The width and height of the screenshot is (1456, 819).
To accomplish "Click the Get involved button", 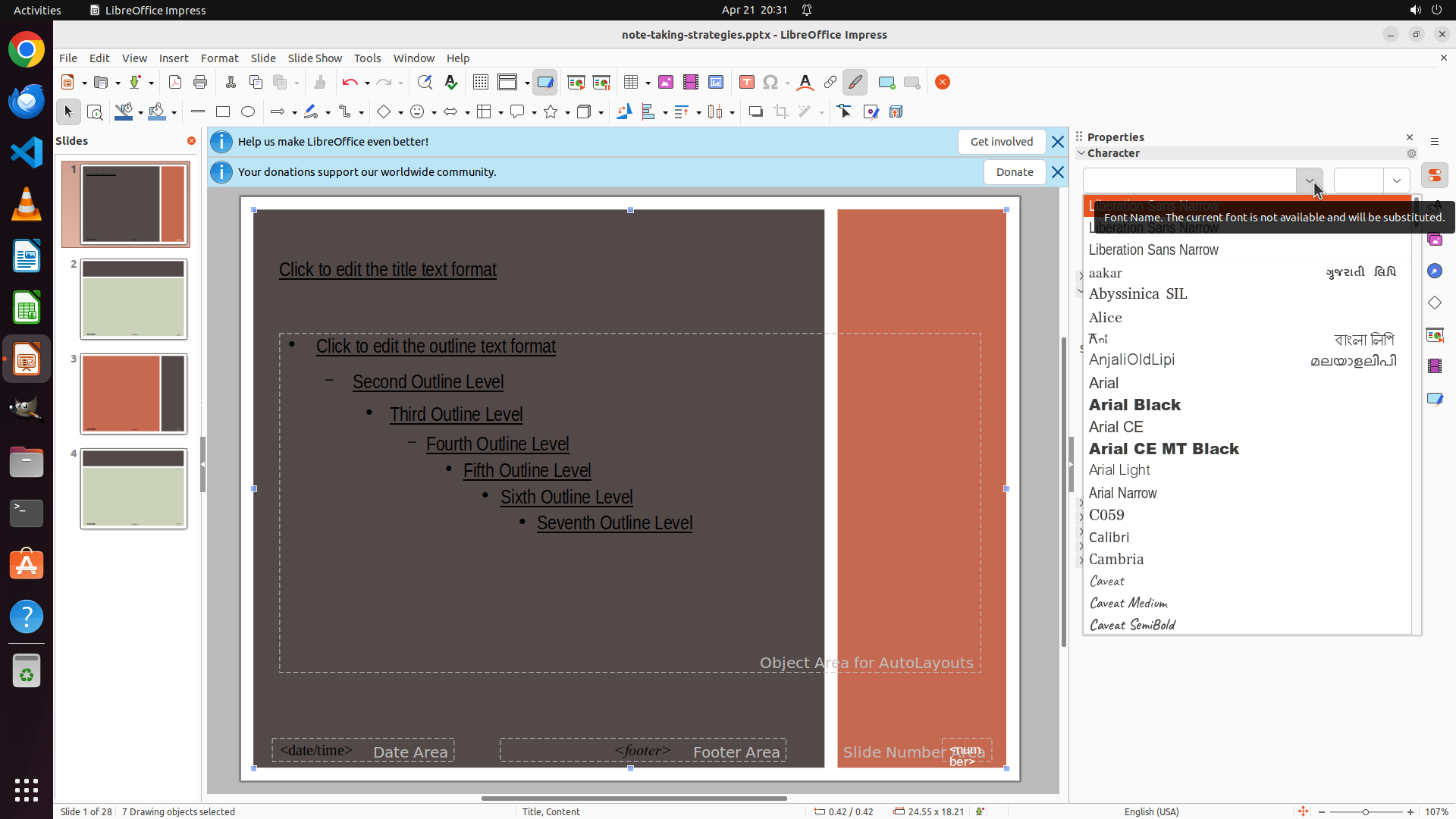I will pos(1001,142).
